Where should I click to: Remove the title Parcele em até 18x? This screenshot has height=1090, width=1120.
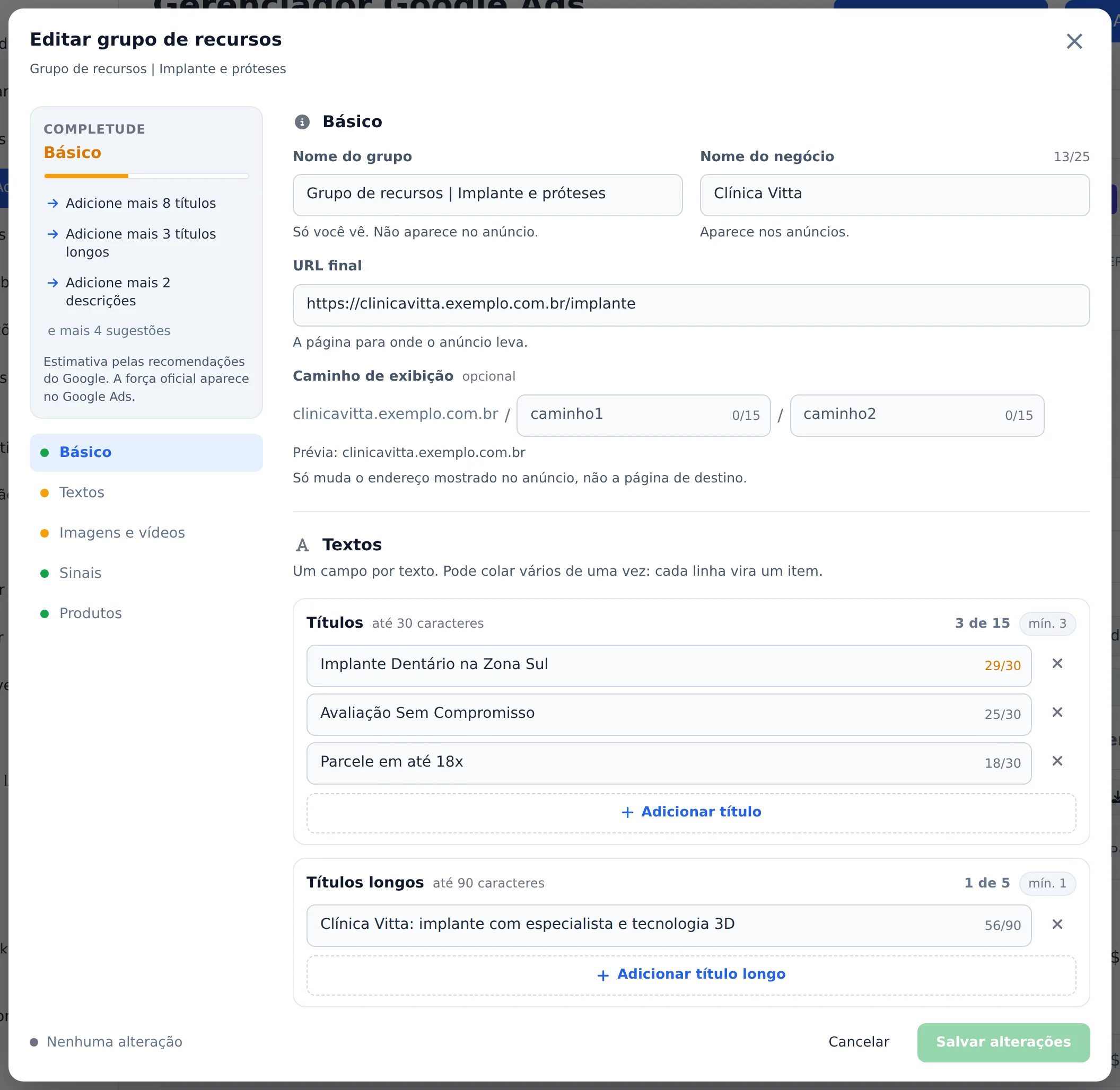(x=1057, y=761)
